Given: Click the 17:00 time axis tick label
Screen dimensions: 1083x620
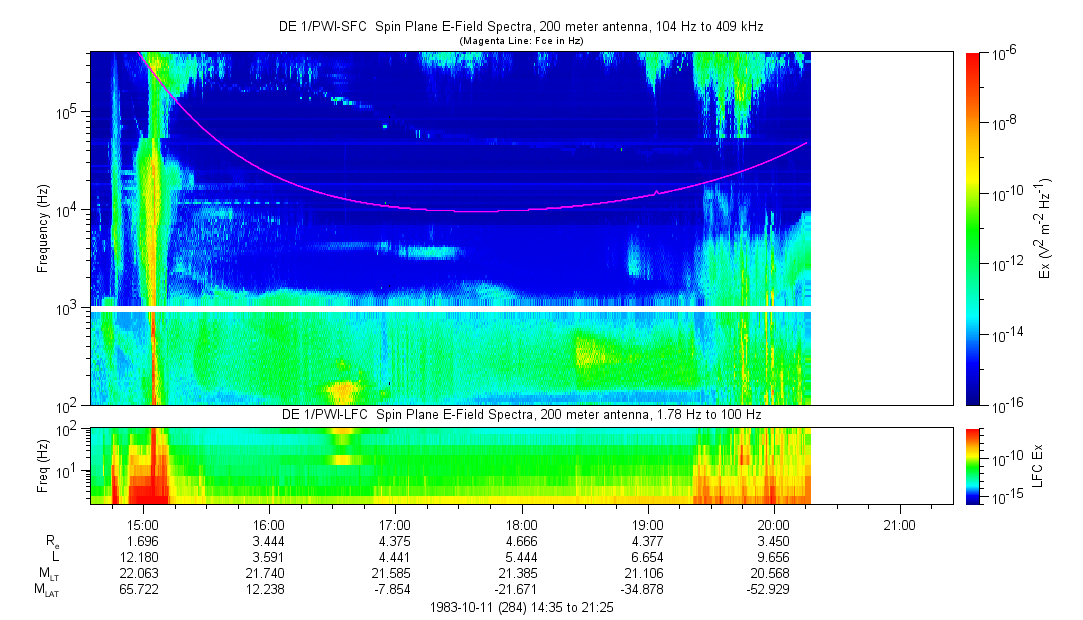Looking at the screenshot, I should (395, 524).
